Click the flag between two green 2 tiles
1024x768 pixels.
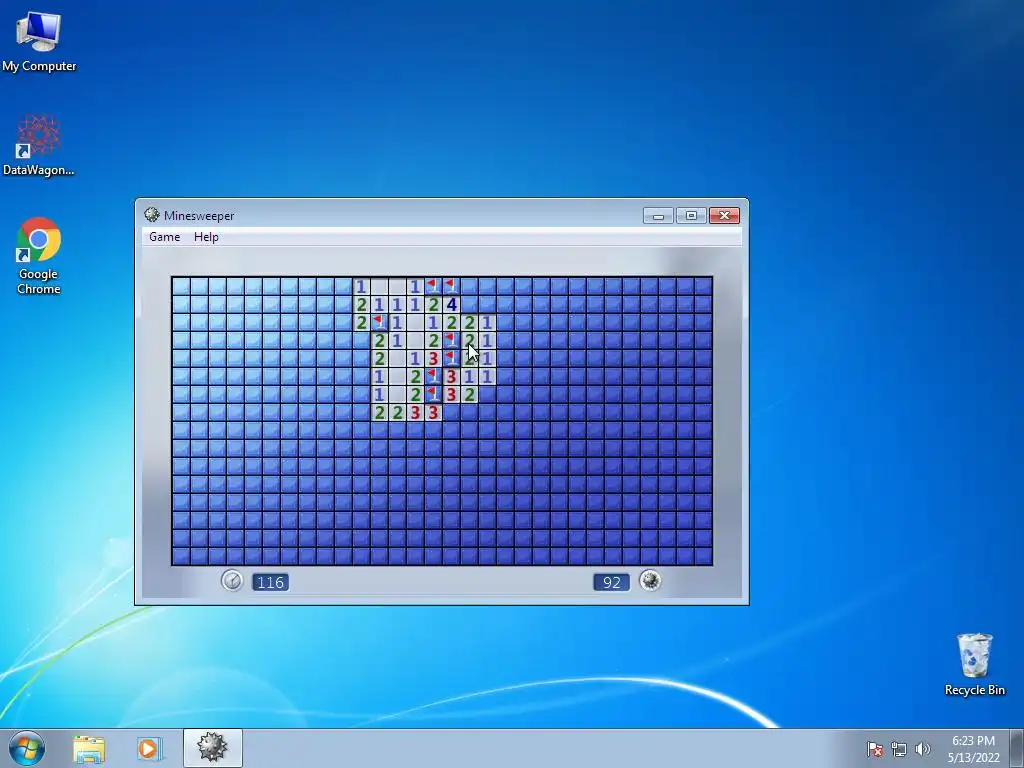tap(451, 340)
